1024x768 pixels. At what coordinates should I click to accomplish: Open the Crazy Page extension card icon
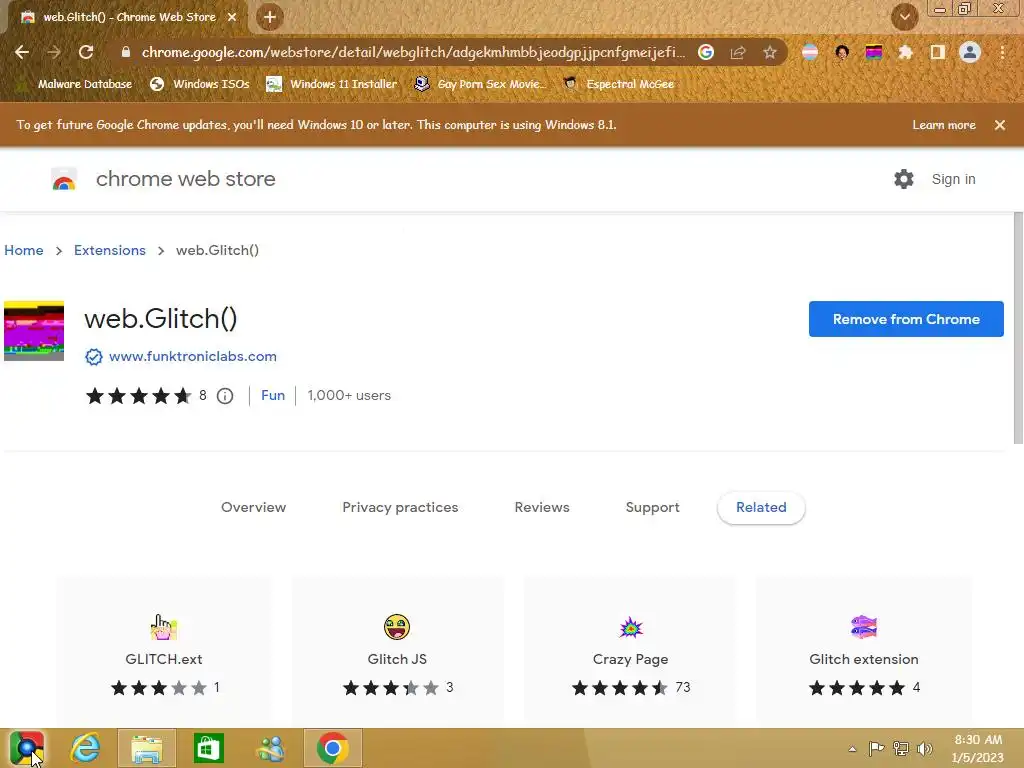(631, 628)
